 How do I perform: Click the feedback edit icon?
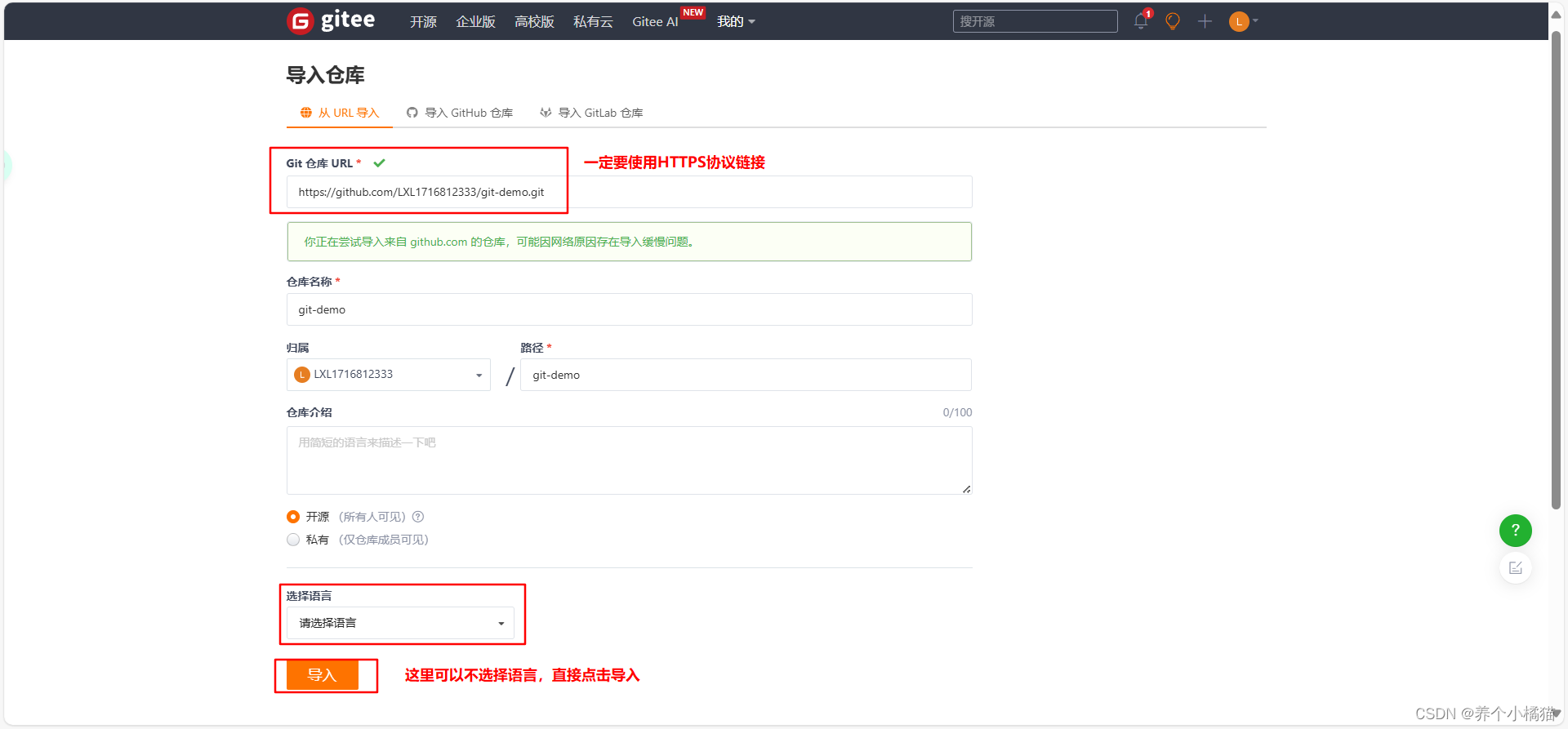pyautogui.click(x=1515, y=567)
